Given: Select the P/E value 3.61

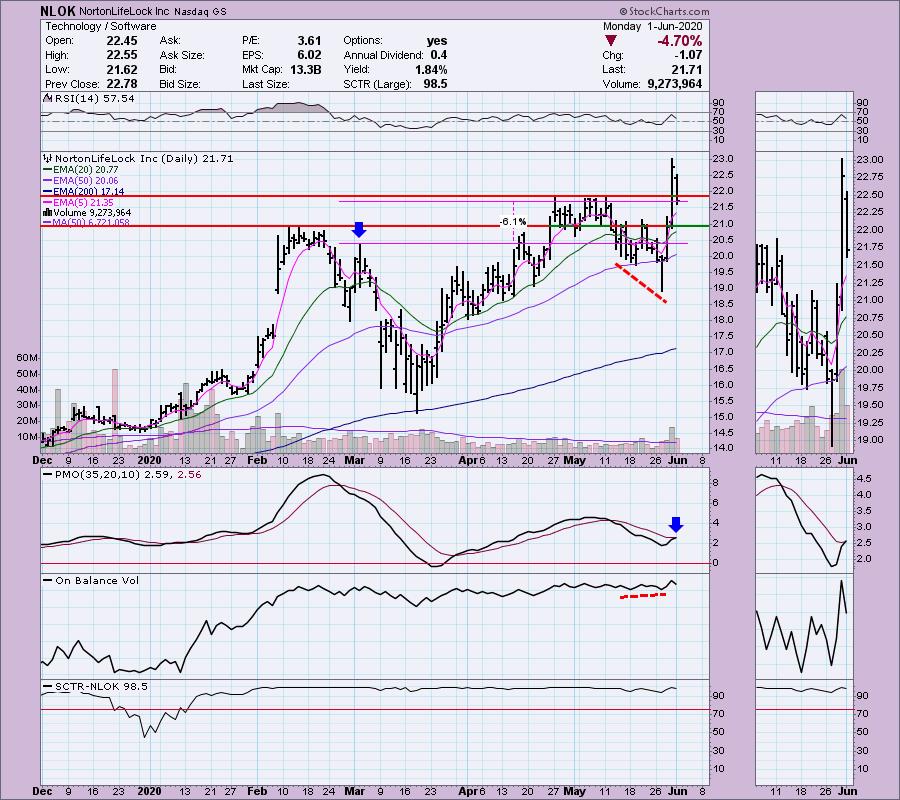Looking at the screenshot, I should 309,41.
